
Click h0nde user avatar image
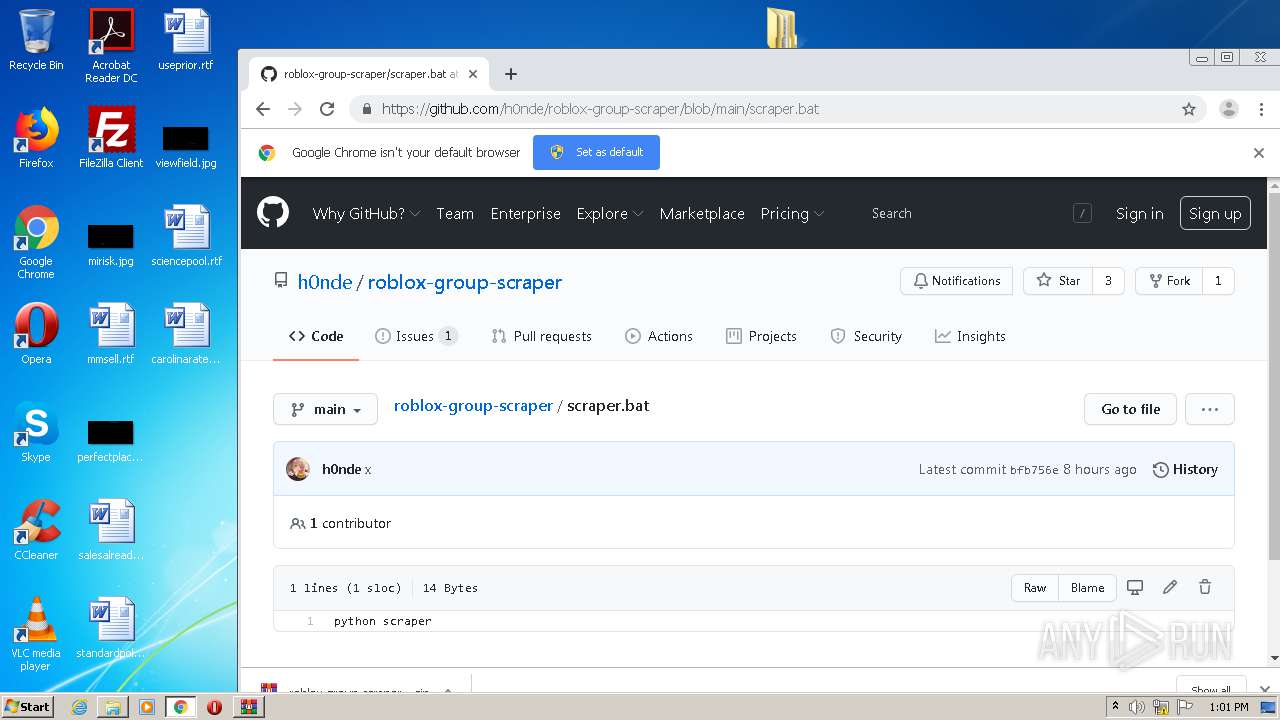(x=298, y=469)
